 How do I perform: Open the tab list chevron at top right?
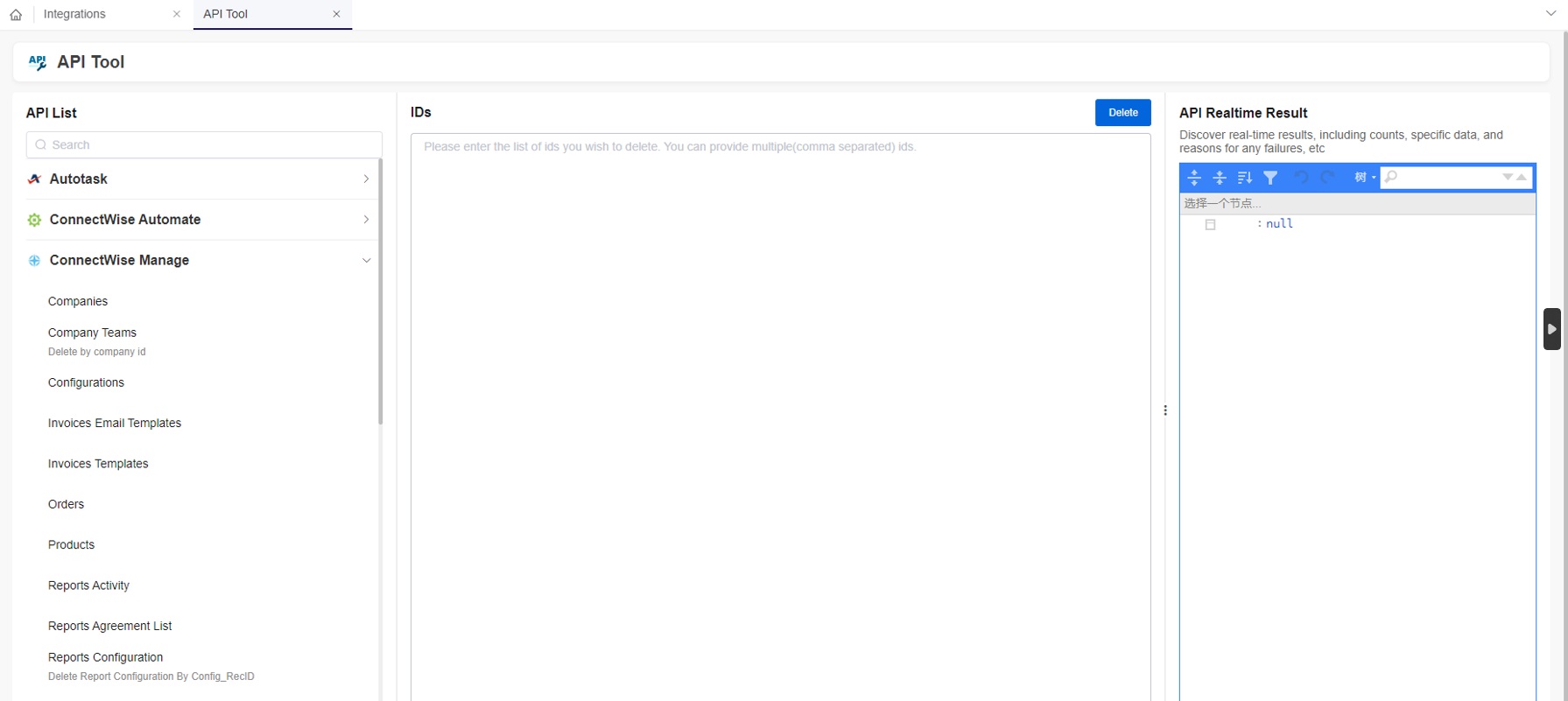pyautogui.click(x=1550, y=14)
